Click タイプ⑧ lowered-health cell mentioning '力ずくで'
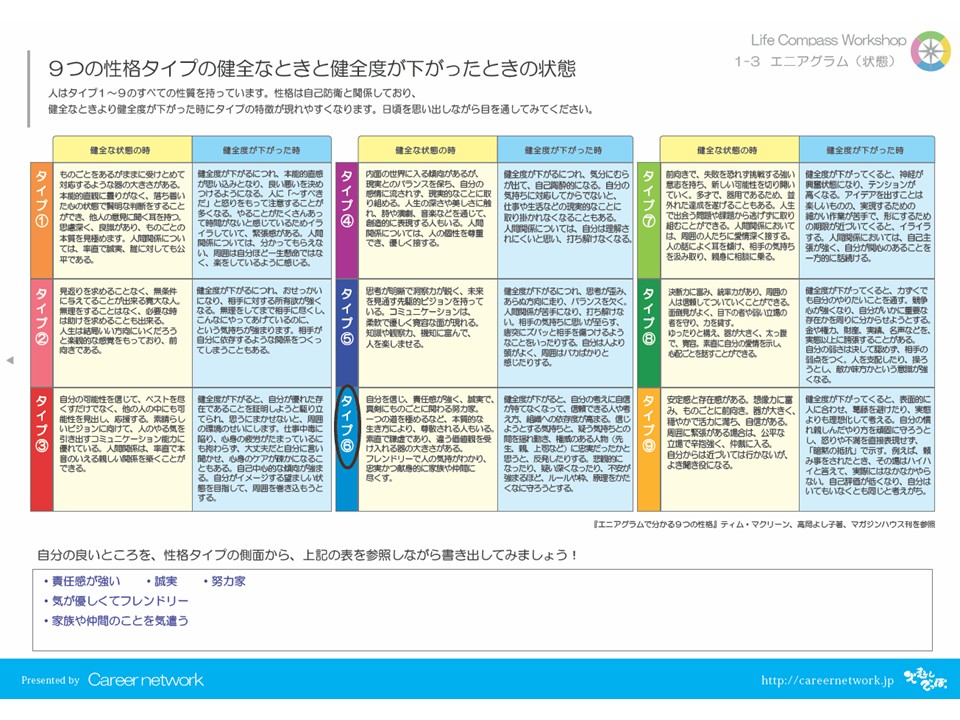960x720 pixels. [x=867, y=332]
